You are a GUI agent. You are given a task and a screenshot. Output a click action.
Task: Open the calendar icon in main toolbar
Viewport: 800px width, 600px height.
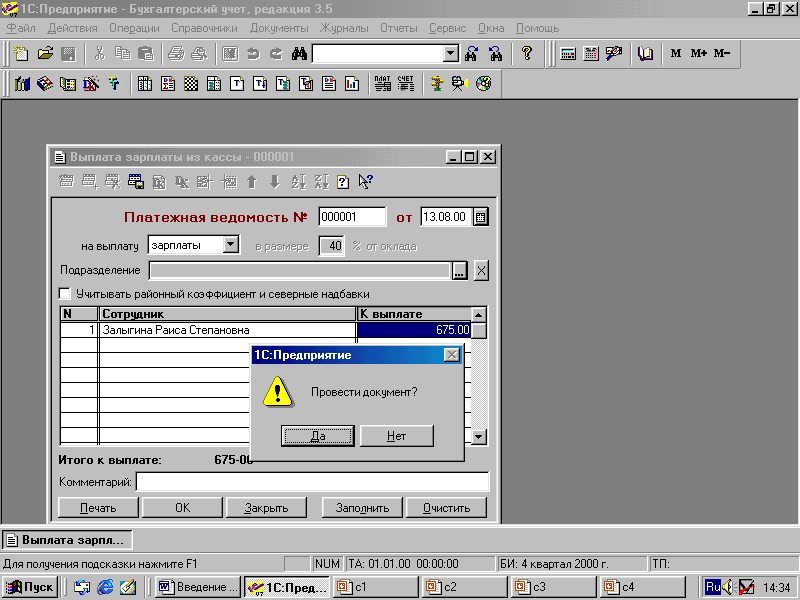(591, 53)
